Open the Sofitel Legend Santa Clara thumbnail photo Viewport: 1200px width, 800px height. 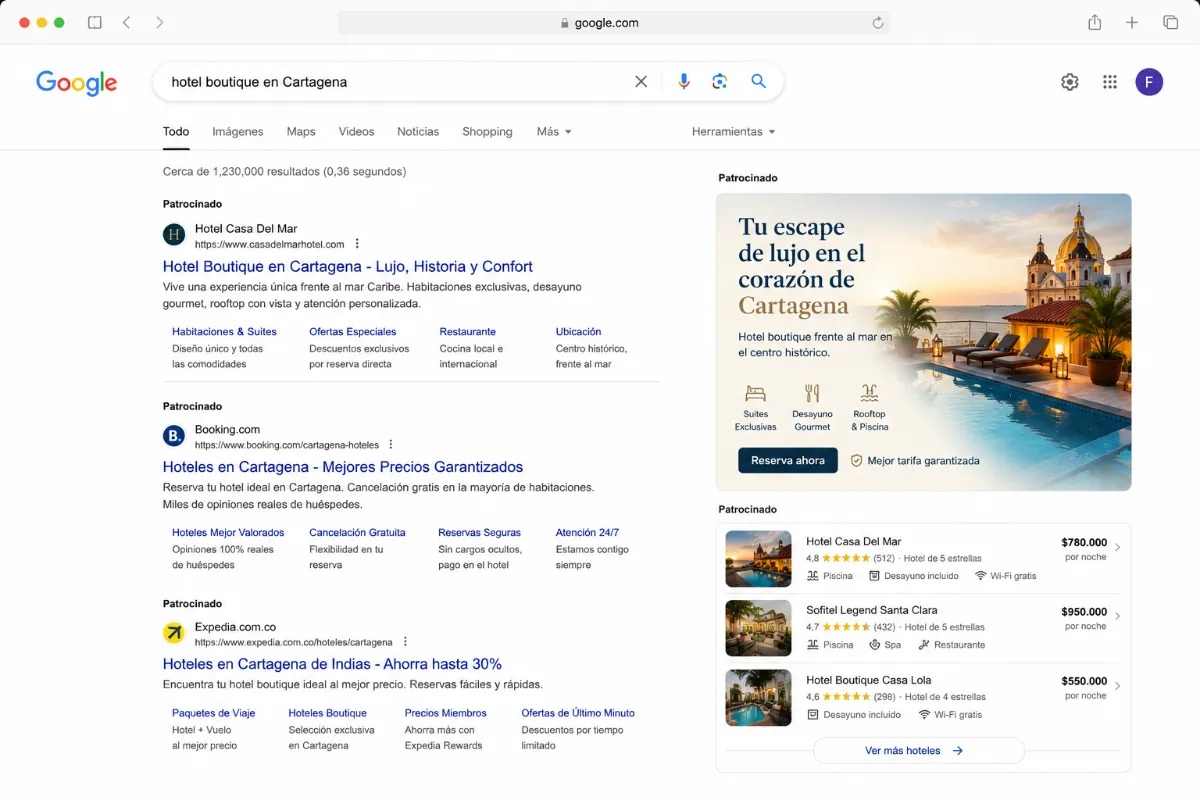point(758,628)
